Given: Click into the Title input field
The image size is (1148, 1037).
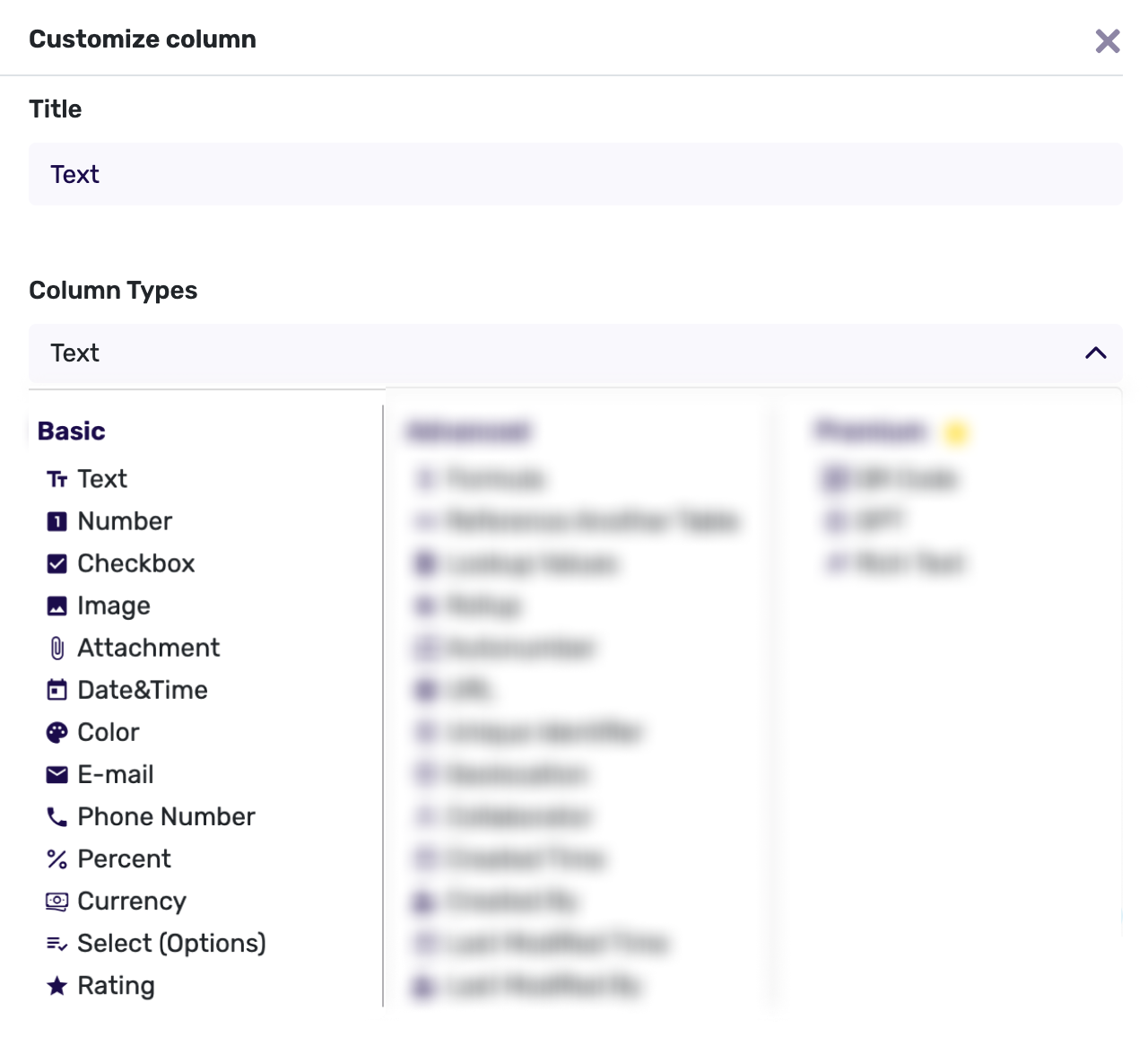Looking at the screenshot, I should (x=575, y=174).
